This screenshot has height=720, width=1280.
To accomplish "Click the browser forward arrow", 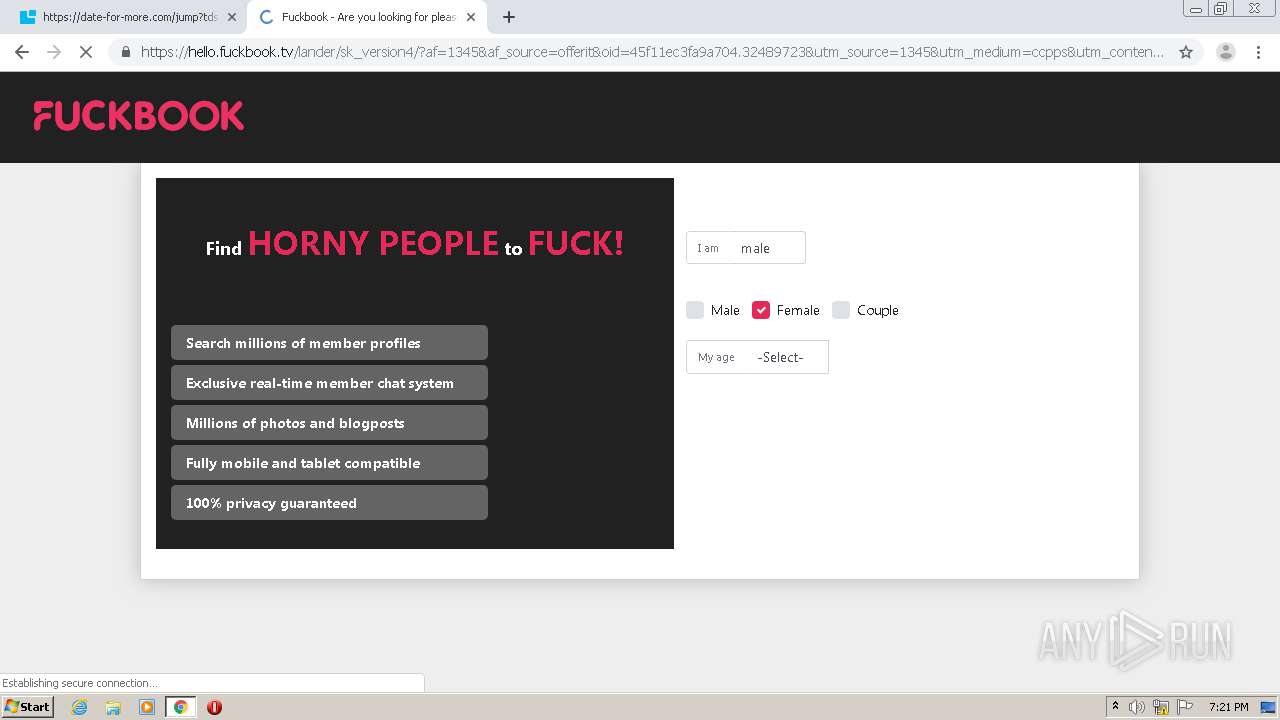I will (54, 52).
